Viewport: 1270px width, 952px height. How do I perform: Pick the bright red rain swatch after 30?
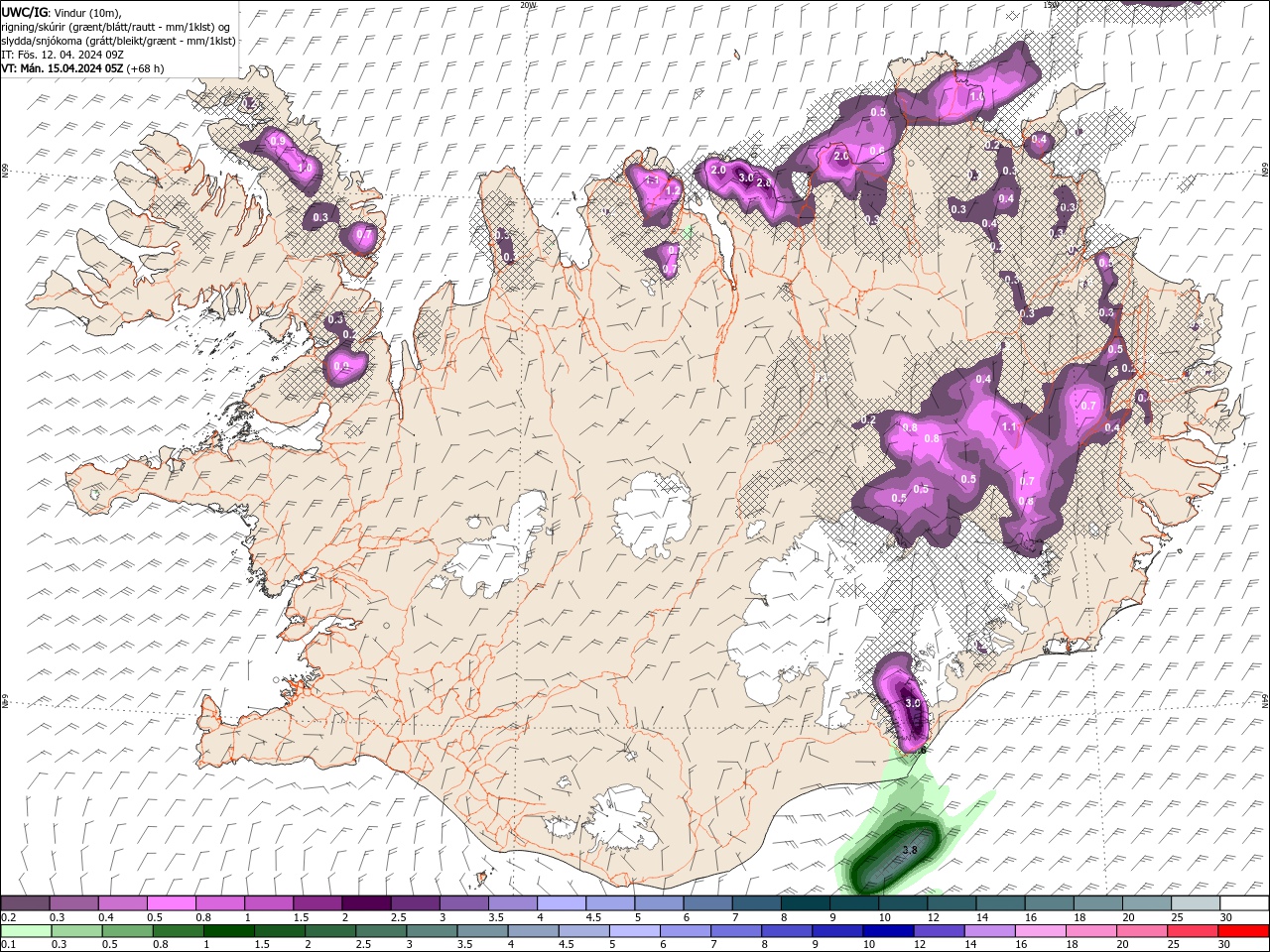pyautogui.click(x=1243, y=931)
